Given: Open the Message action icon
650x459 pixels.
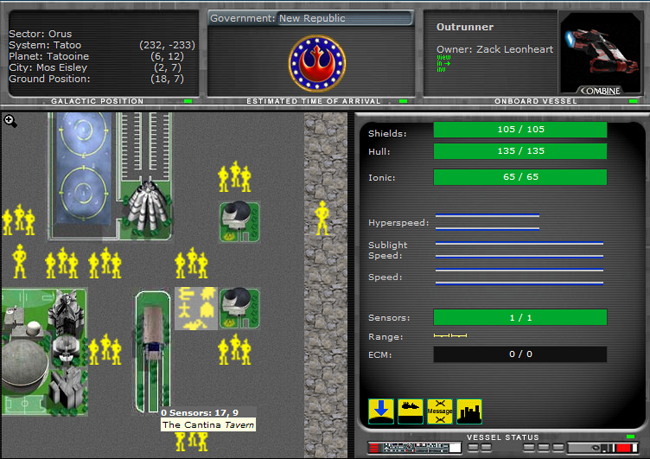Looking at the screenshot, I should pyautogui.click(x=440, y=411).
